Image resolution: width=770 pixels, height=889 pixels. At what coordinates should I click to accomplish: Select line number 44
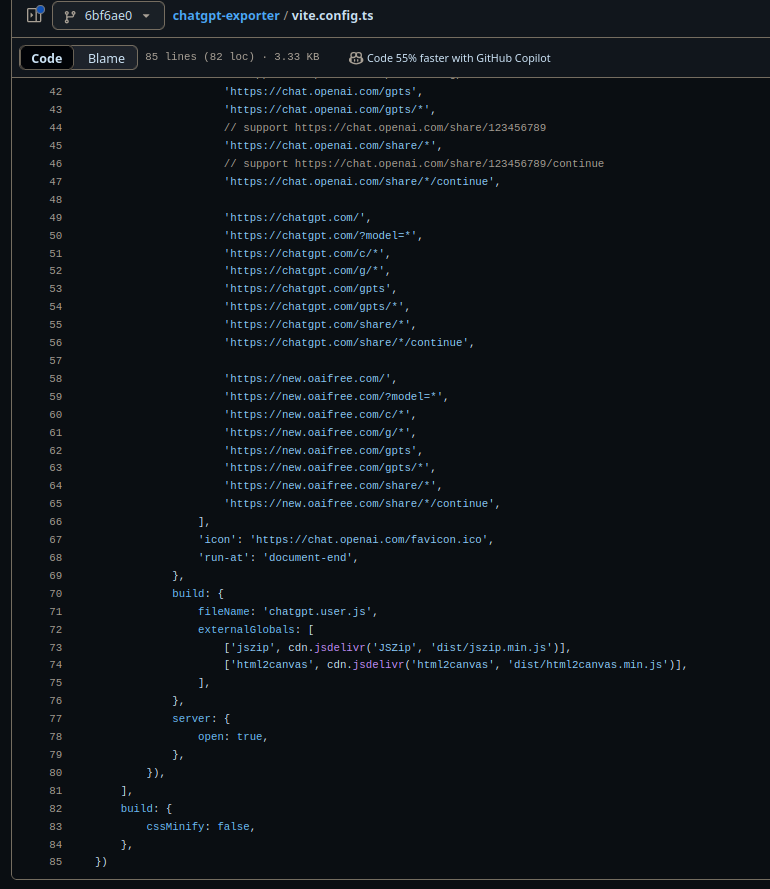[x=56, y=128]
